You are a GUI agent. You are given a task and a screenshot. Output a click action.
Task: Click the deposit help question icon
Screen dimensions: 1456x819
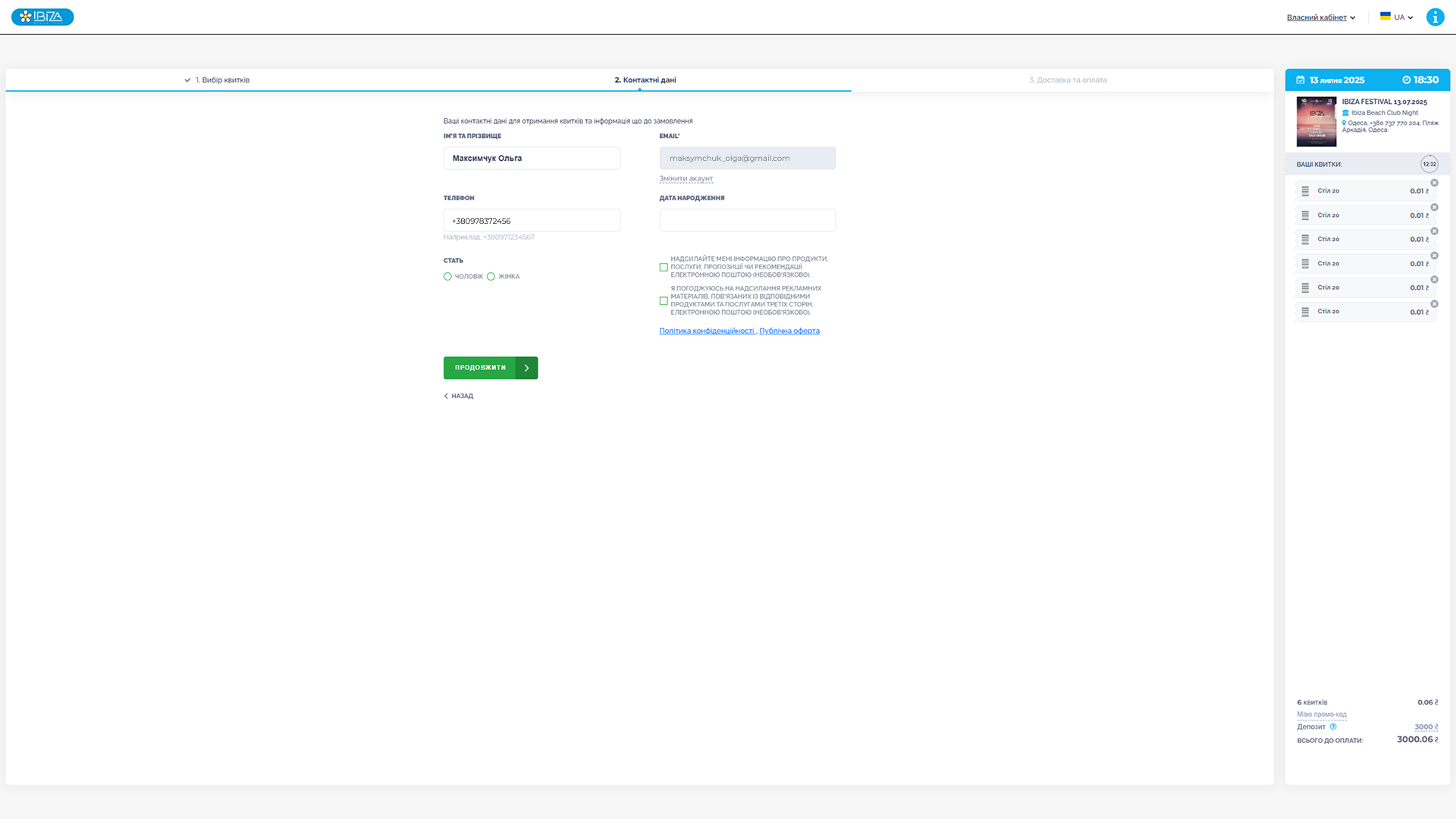point(1333,726)
